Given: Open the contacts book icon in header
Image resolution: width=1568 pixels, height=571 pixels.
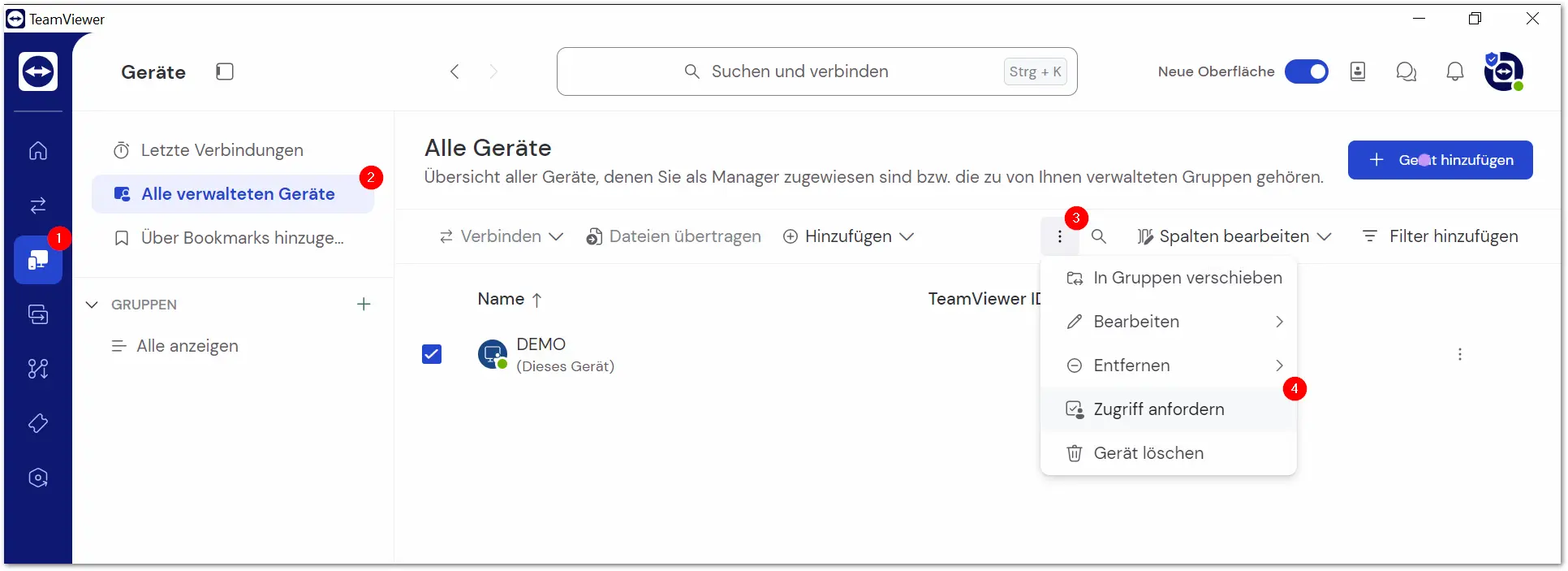Looking at the screenshot, I should pos(1358,71).
